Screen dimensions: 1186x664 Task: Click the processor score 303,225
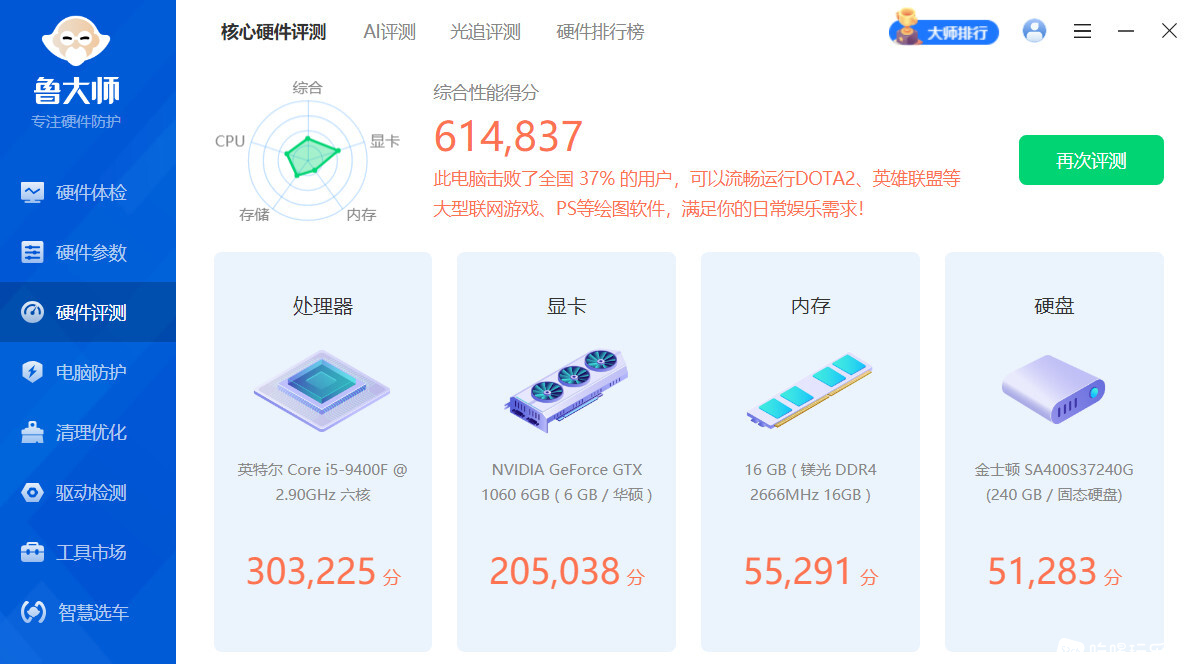click(x=311, y=572)
